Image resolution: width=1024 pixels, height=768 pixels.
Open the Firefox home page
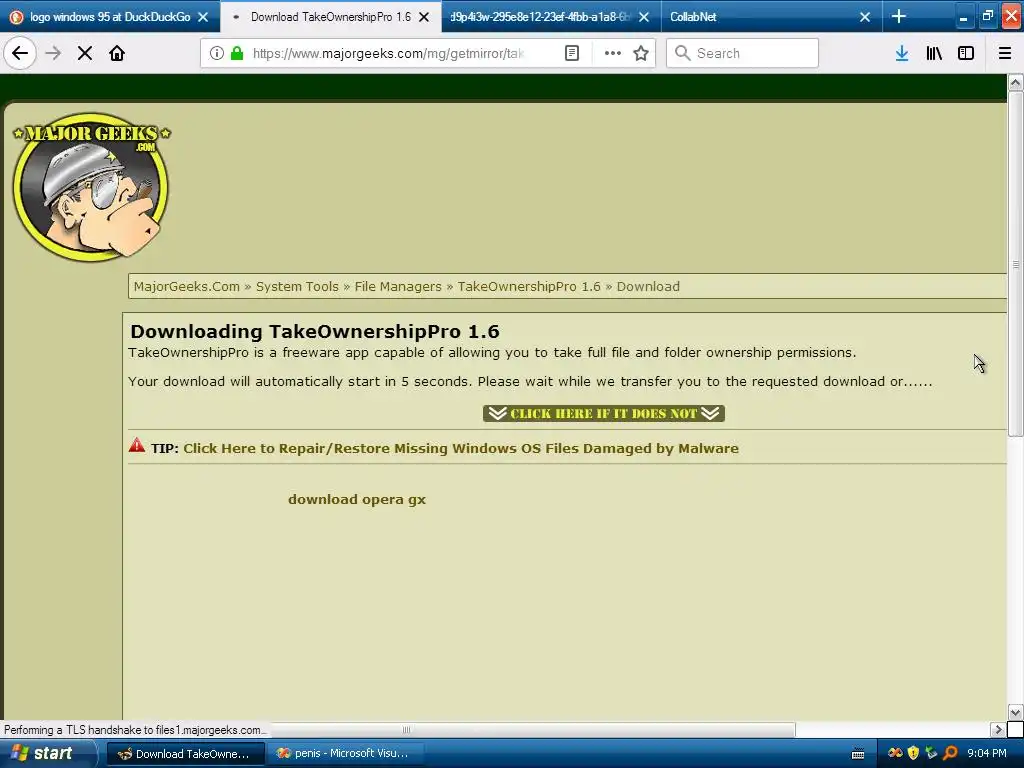tap(117, 53)
